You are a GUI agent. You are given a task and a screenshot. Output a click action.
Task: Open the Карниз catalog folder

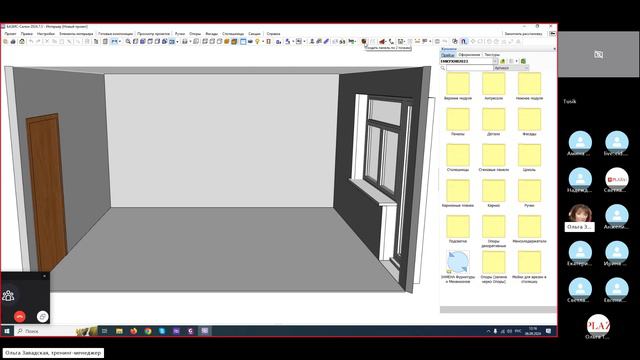pyautogui.click(x=493, y=193)
